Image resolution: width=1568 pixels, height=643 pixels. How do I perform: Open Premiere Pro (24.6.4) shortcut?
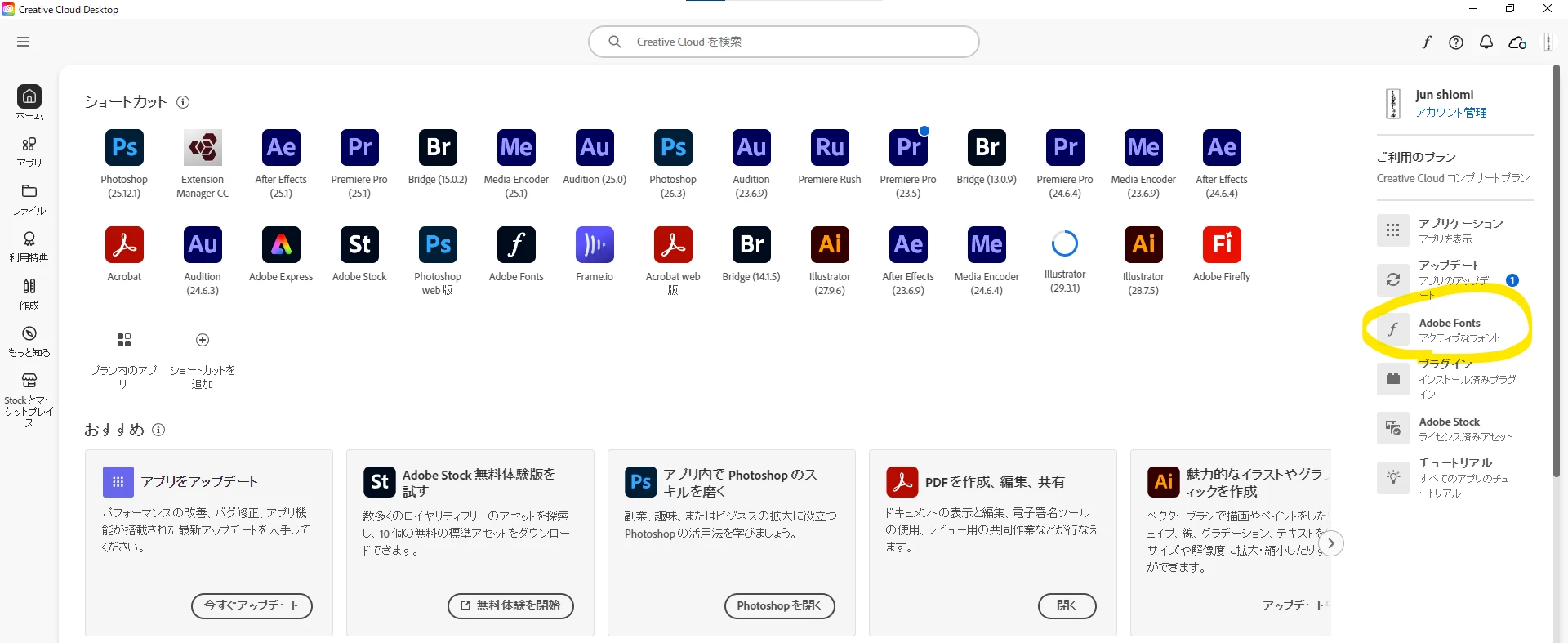[x=1065, y=148]
